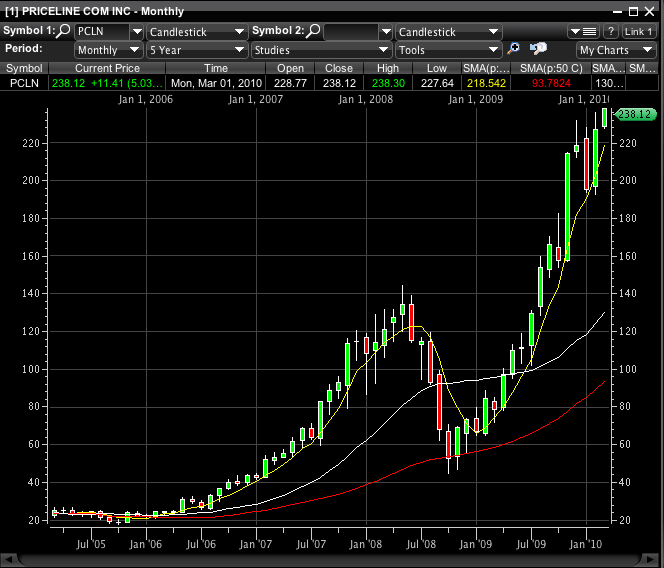Open the Studies menu
Viewport: 664px width, 568px height.
click(320, 50)
